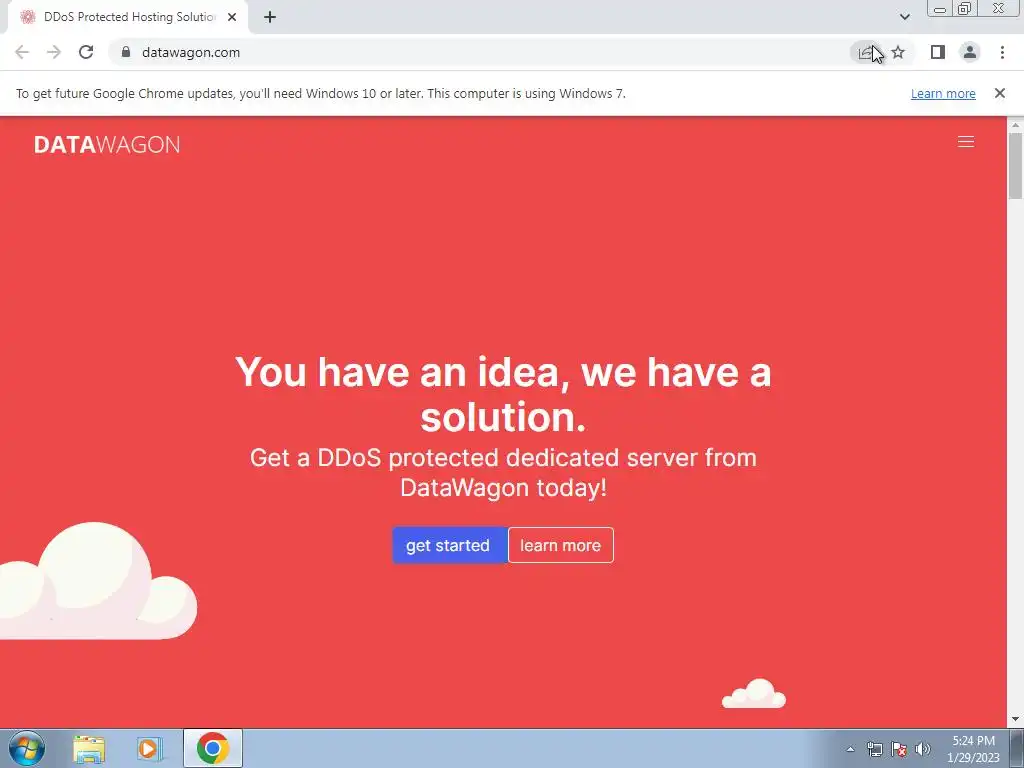Close the DDoS Protected Hosting tab
Image resolution: width=1024 pixels, height=768 pixels.
click(x=232, y=17)
